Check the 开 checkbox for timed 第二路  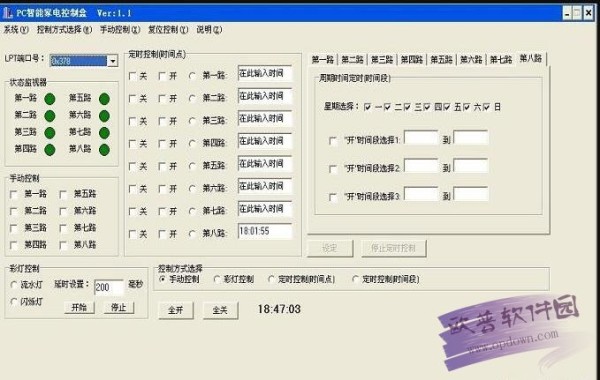[162, 99]
